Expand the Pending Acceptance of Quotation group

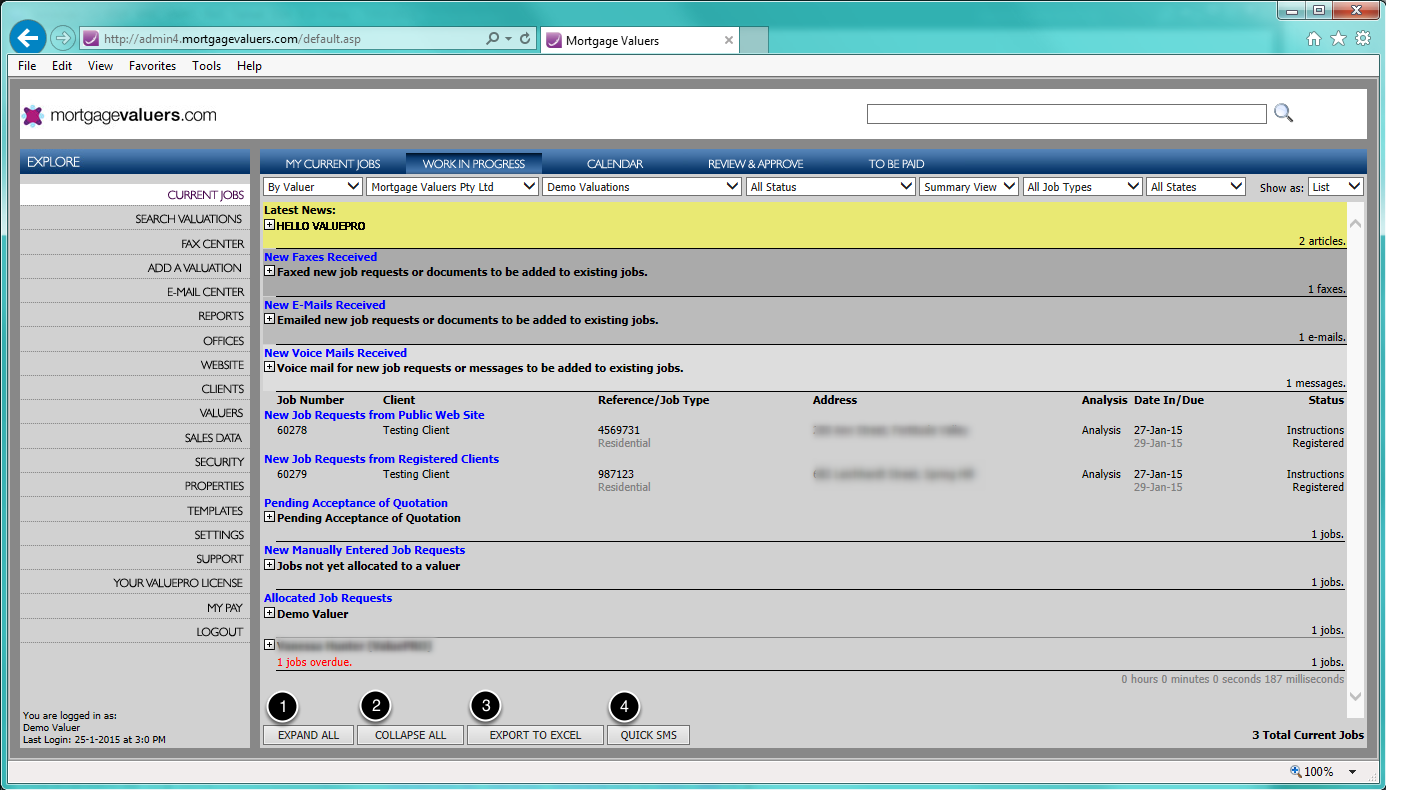(269, 517)
